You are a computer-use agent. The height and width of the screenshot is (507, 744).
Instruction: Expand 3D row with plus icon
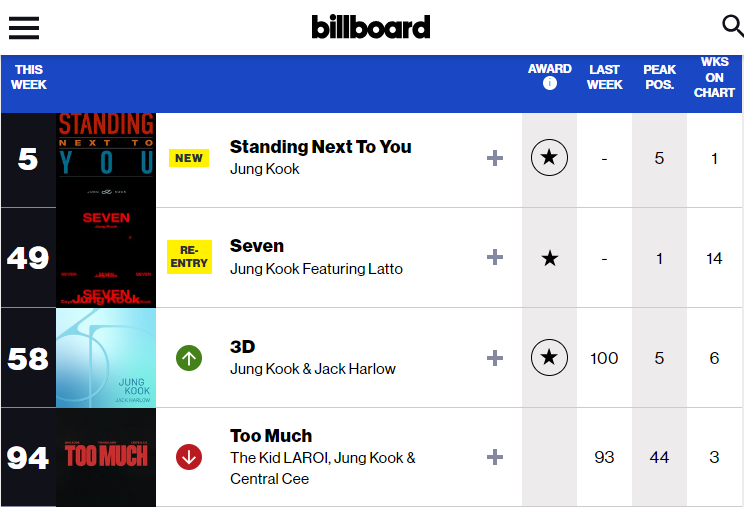coord(494,358)
